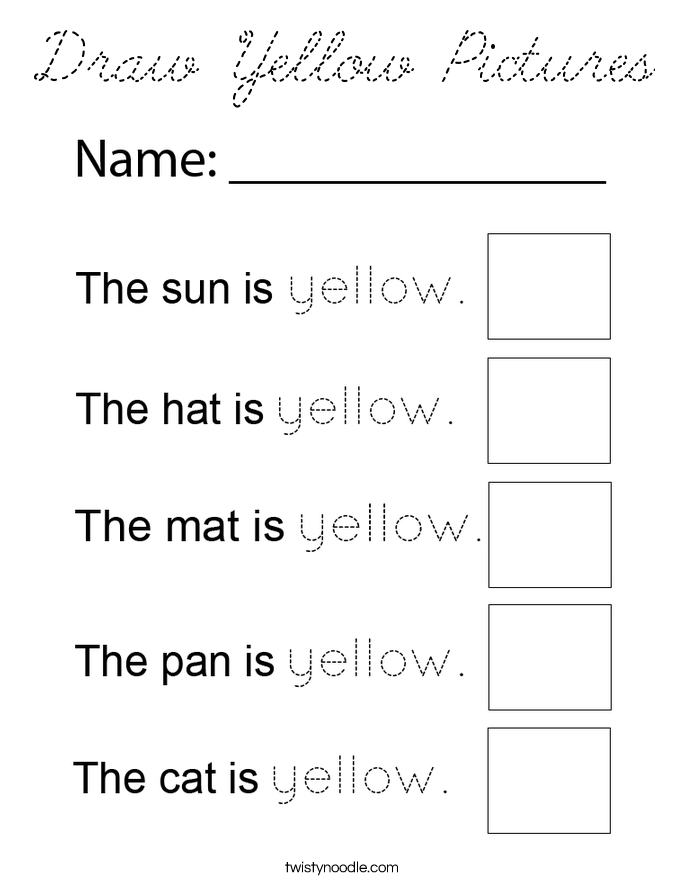The height and width of the screenshot is (886, 685).
Task: Click the text The pan is
Action: (175, 661)
